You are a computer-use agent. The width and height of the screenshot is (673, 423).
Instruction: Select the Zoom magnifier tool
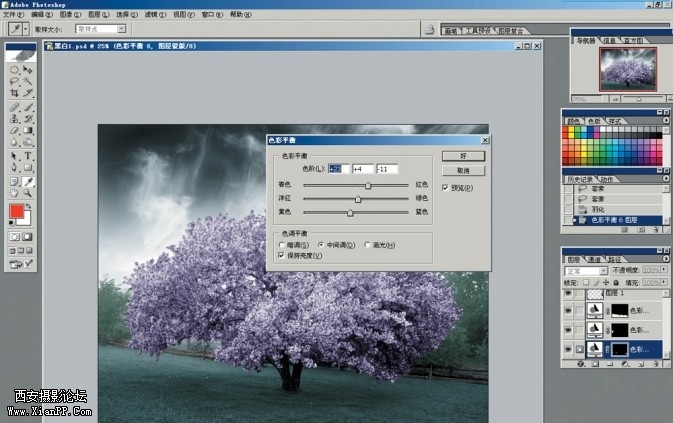click(28, 196)
